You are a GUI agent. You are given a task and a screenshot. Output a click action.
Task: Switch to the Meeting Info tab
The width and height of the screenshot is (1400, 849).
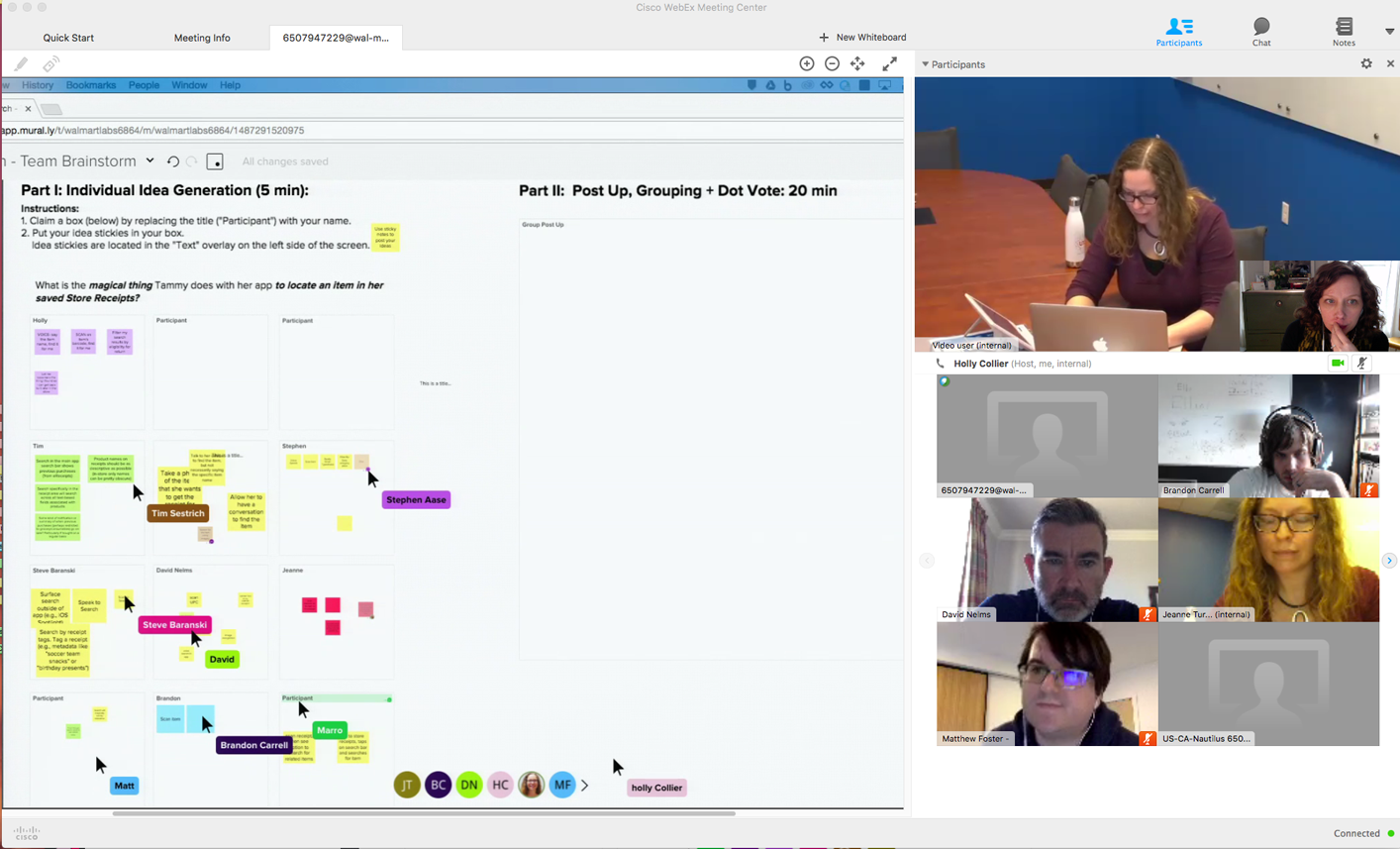coord(202,38)
